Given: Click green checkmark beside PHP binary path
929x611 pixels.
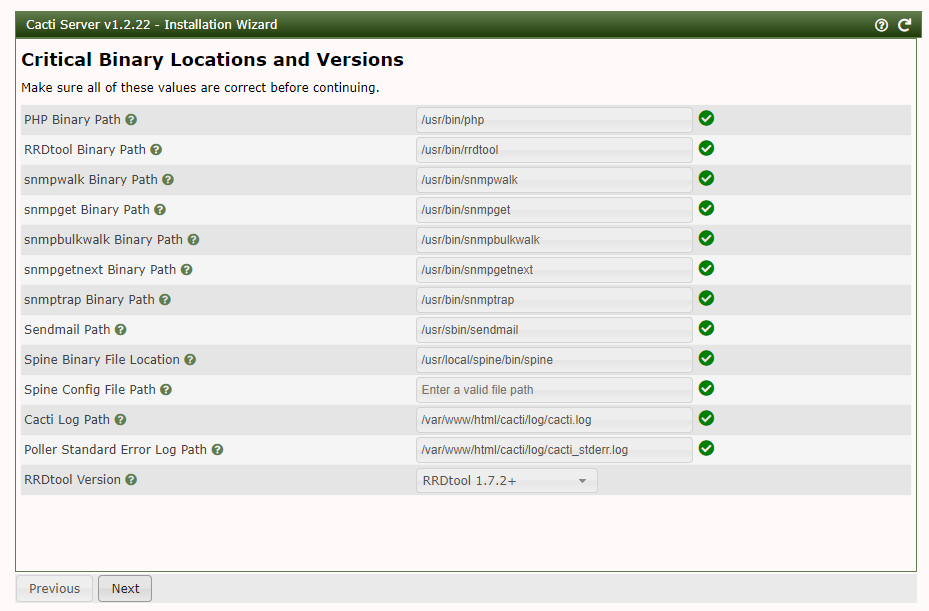Looking at the screenshot, I should pos(706,118).
